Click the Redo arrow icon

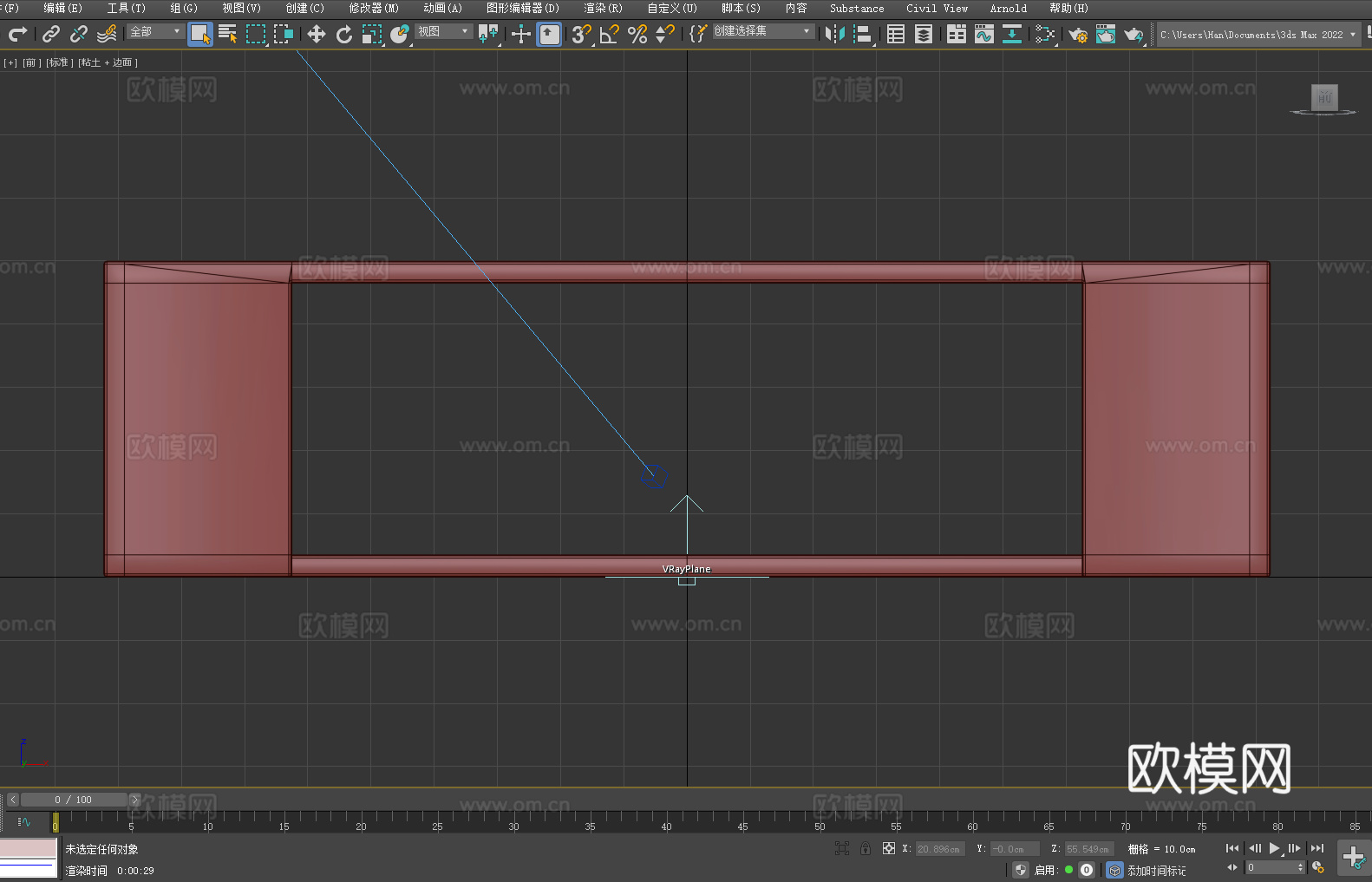click(x=17, y=34)
